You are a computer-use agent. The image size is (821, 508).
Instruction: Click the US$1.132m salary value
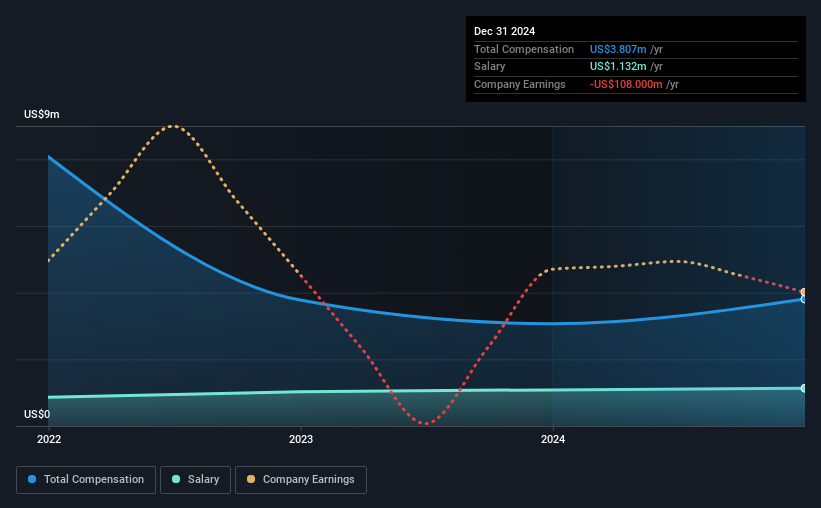pos(618,67)
